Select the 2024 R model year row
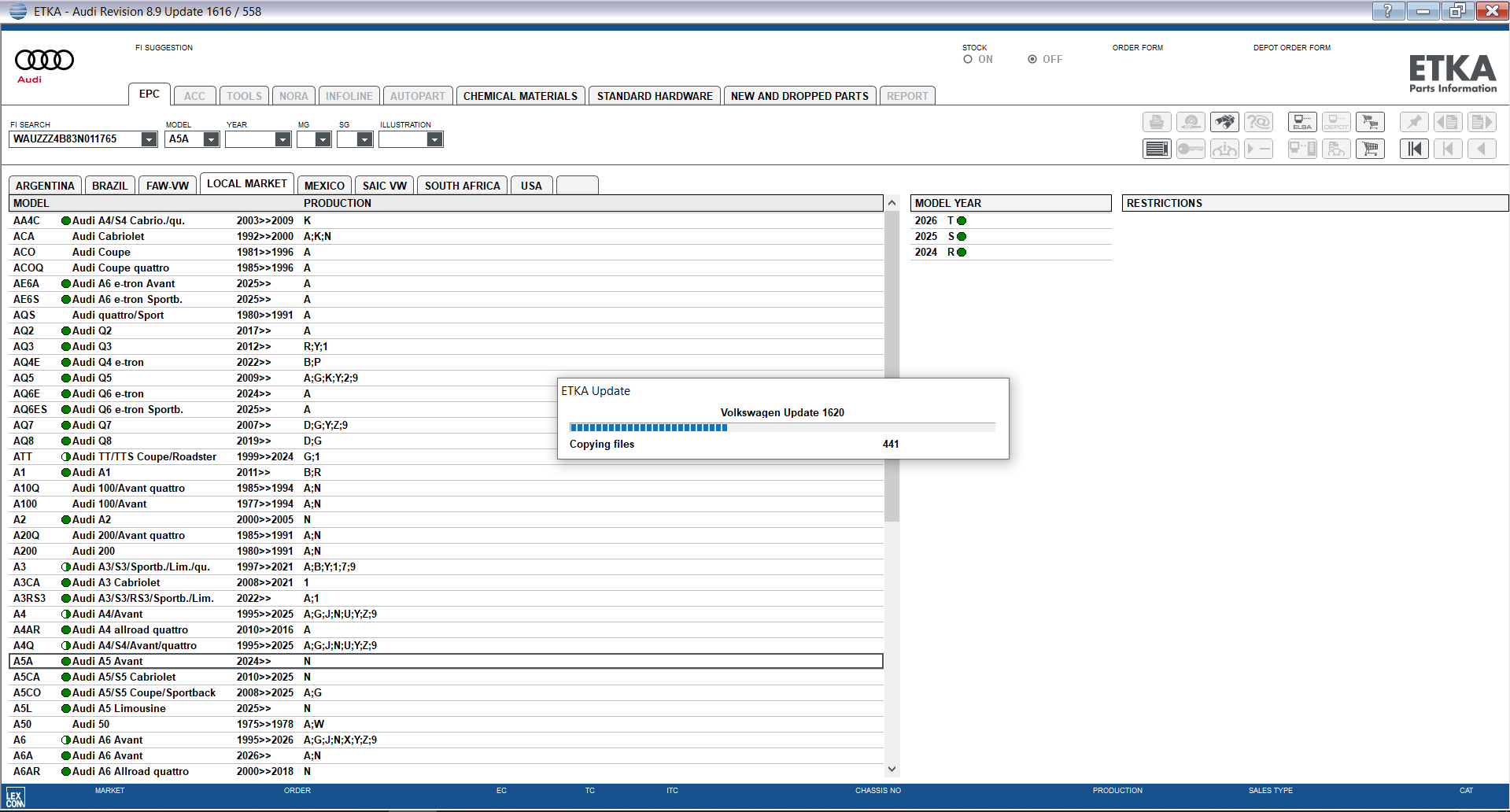This screenshot has height=812, width=1510. point(1010,253)
